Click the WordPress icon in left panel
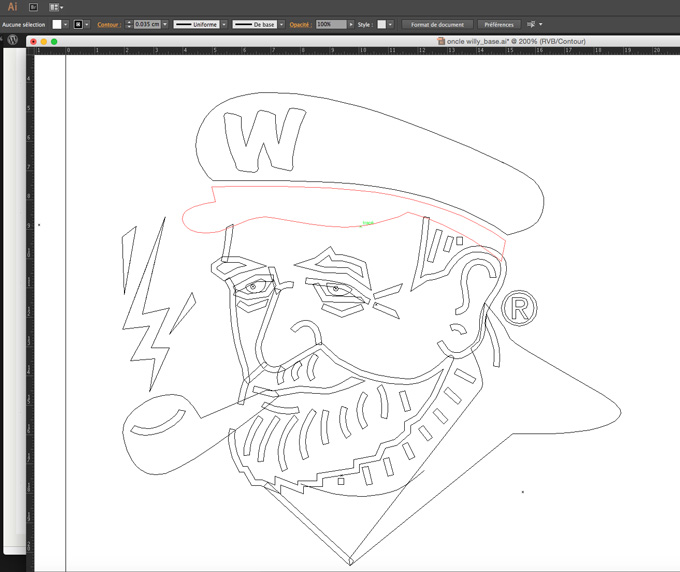680x572 pixels. click(13, 39)
